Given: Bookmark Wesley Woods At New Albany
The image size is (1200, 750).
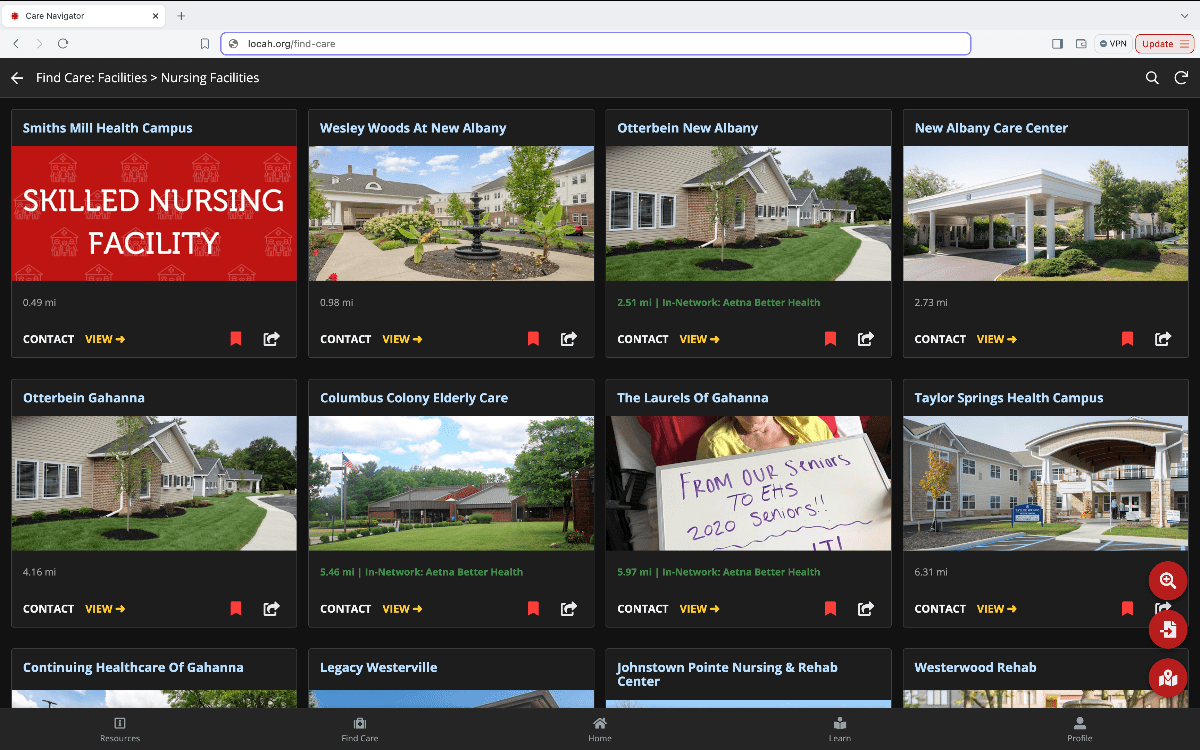Looking at the screenshot, I should tap(533, 339).
